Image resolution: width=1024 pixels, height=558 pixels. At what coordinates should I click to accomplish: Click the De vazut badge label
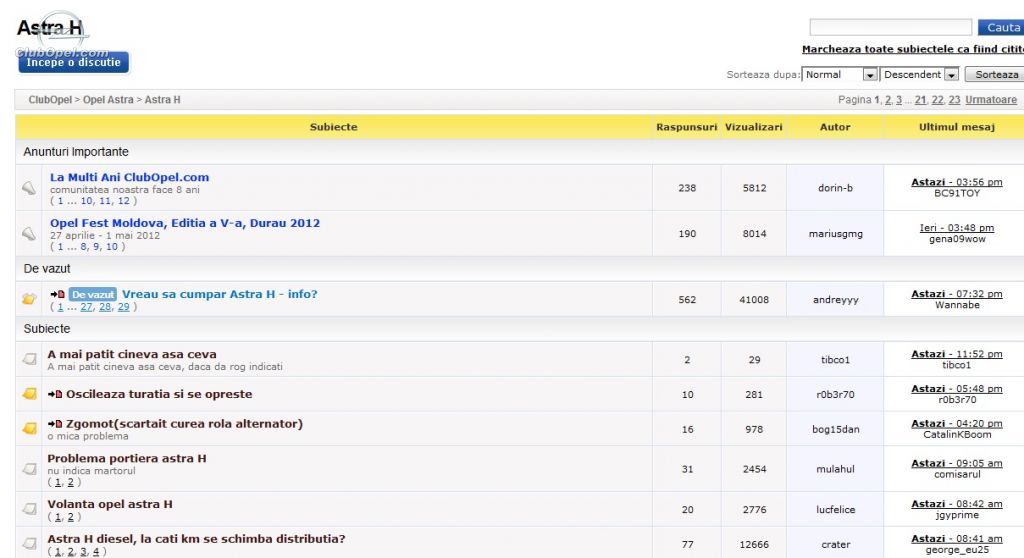93,295
